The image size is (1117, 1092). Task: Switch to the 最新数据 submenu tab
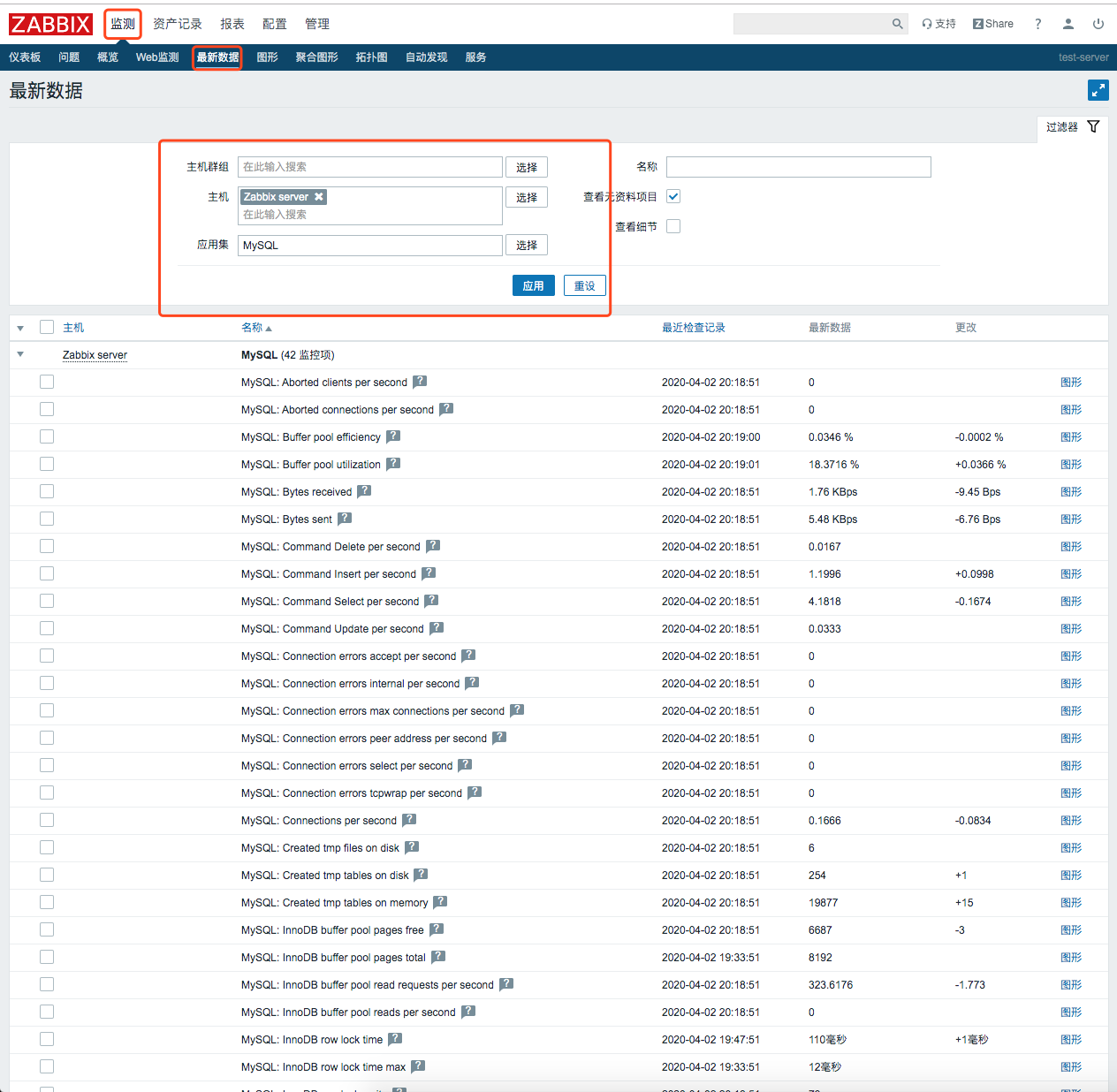(217, 57)
